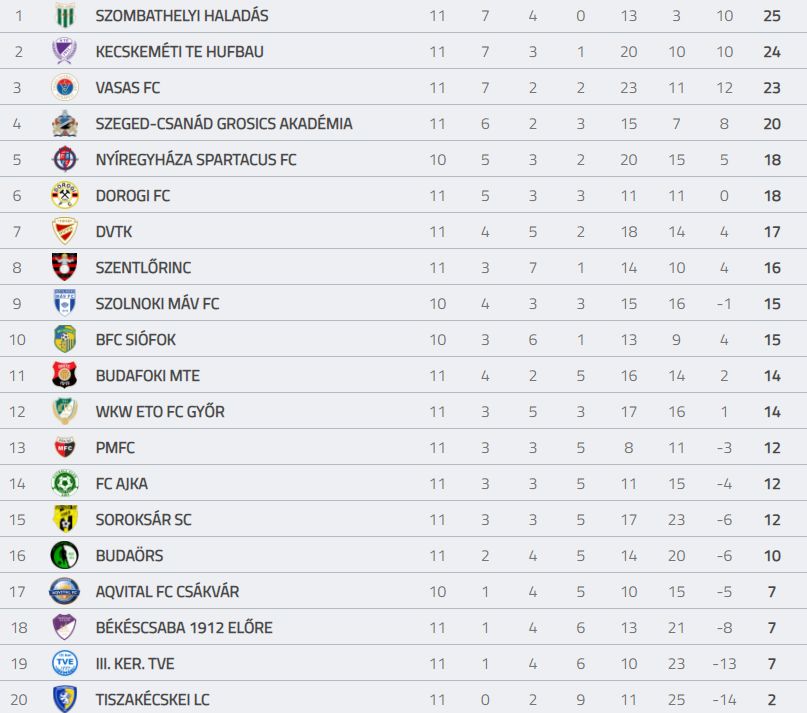807x713 pixels.
Task: Select the Dorogi FC miner-hammers crest
Action: [x=65, y=195]
